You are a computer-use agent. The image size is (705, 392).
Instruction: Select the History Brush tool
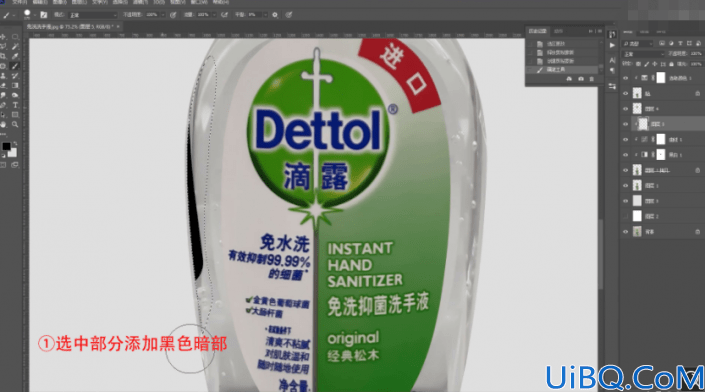[x=15, y=76]
